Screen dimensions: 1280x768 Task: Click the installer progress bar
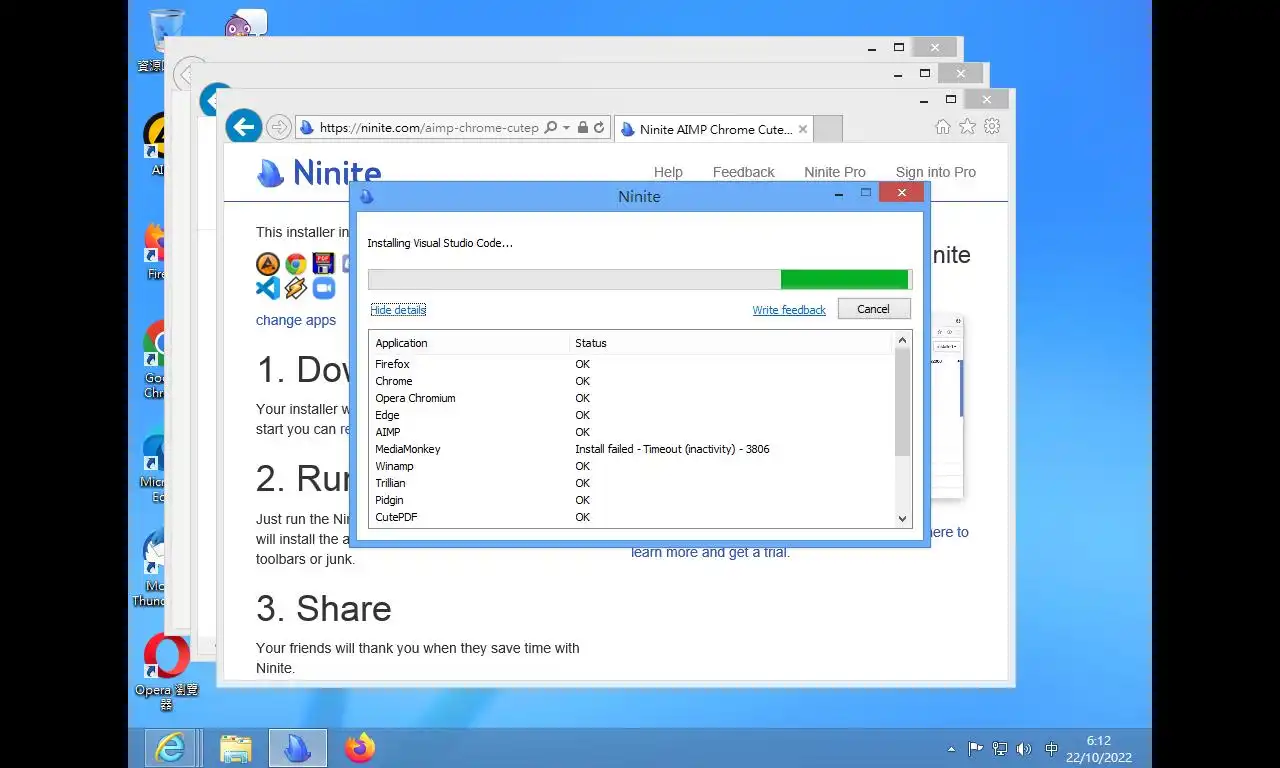640,279
